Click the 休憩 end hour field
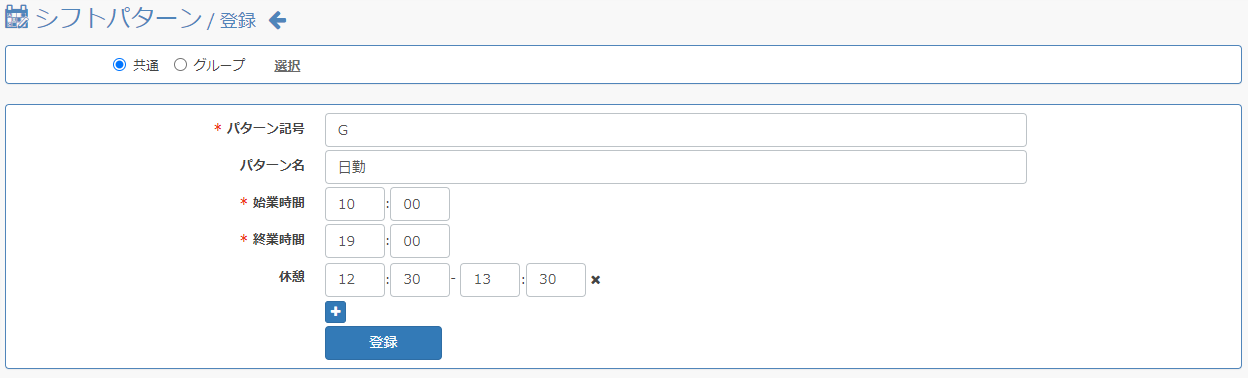Image resolution: width=1248 pixels, height=378 pixels. [x=491, y=280]
